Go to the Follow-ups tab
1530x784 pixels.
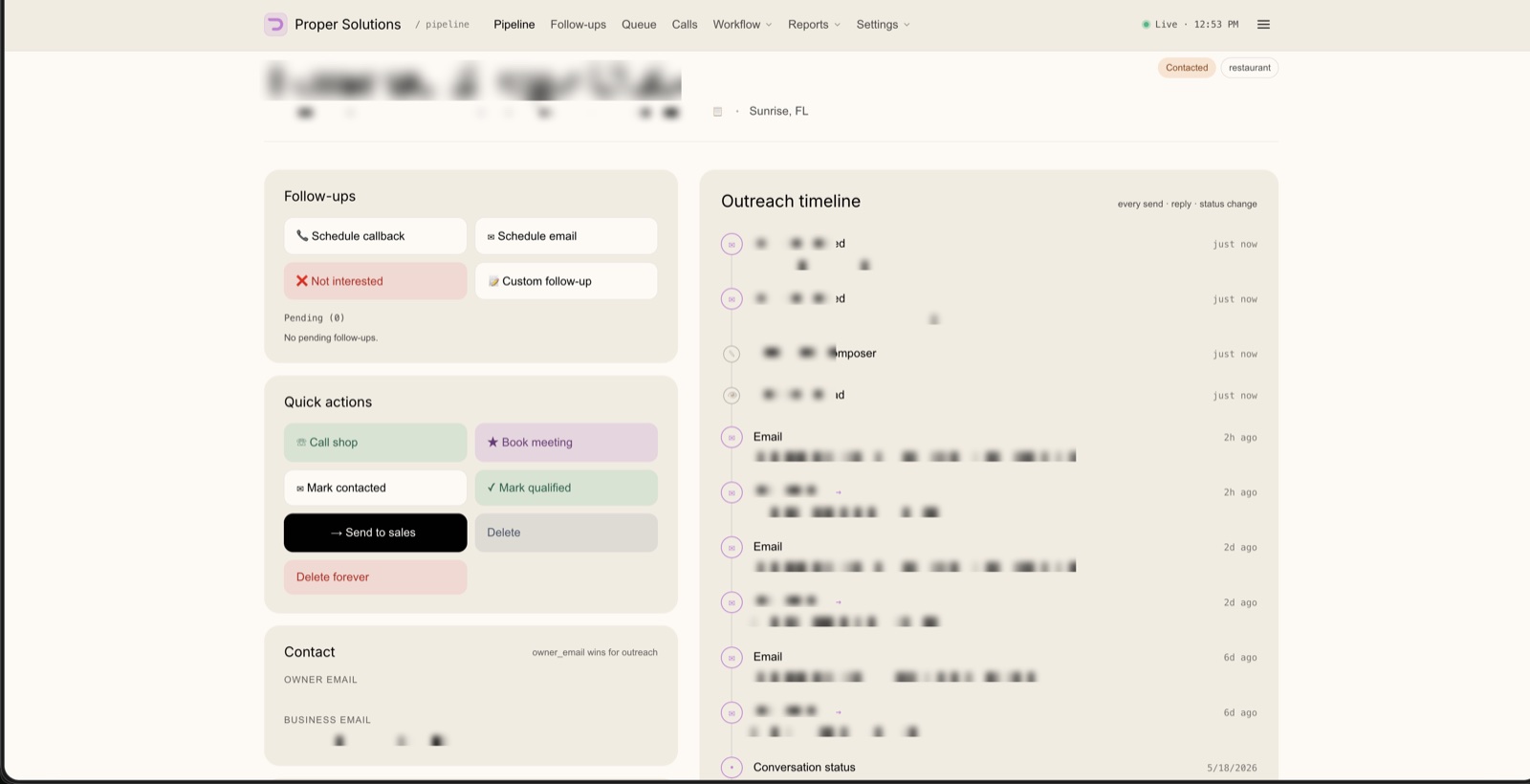579,25
